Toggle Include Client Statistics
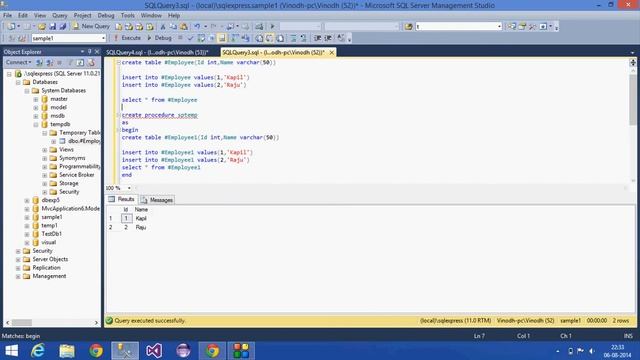This screenshot has height=360, width=640. 245,38
